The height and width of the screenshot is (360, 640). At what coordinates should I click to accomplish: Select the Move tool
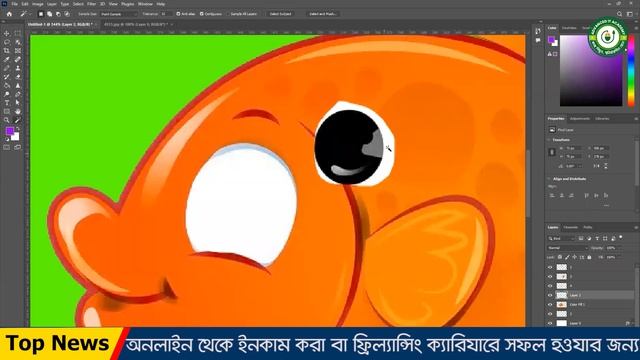[7, 33]
